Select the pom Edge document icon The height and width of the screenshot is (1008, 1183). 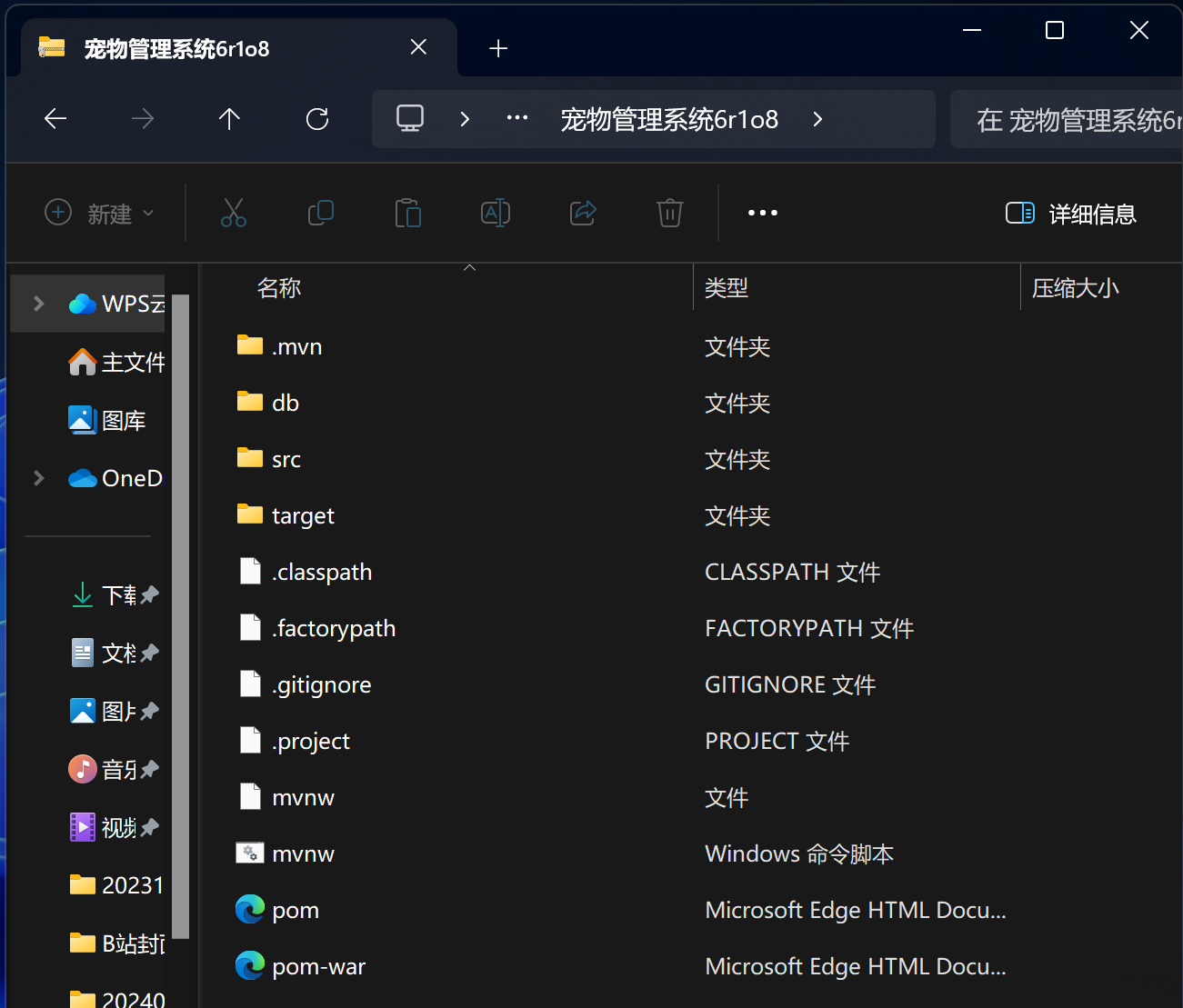click(250, 909)
